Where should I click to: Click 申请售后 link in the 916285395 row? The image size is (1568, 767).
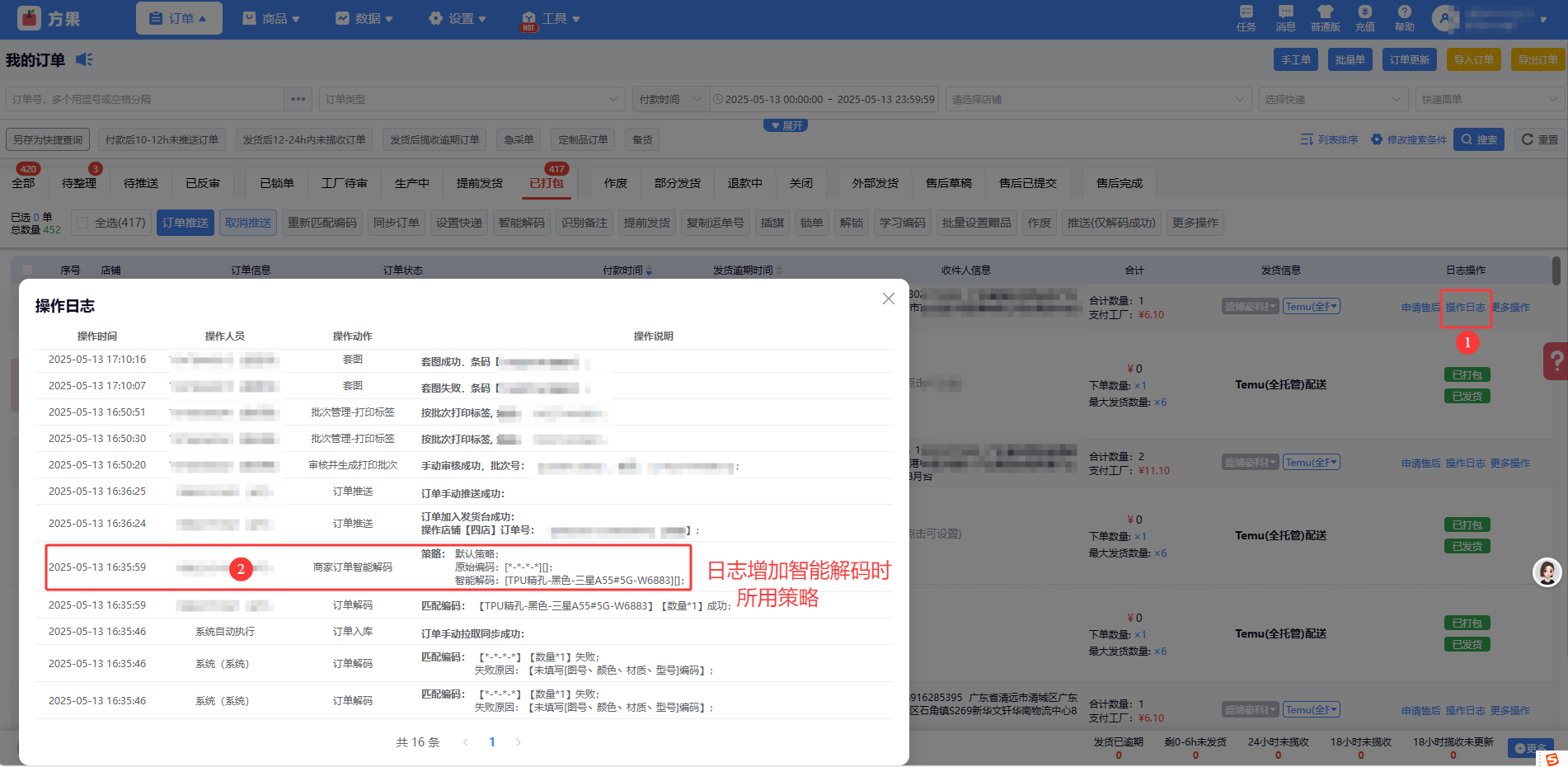coord(1421,711)
